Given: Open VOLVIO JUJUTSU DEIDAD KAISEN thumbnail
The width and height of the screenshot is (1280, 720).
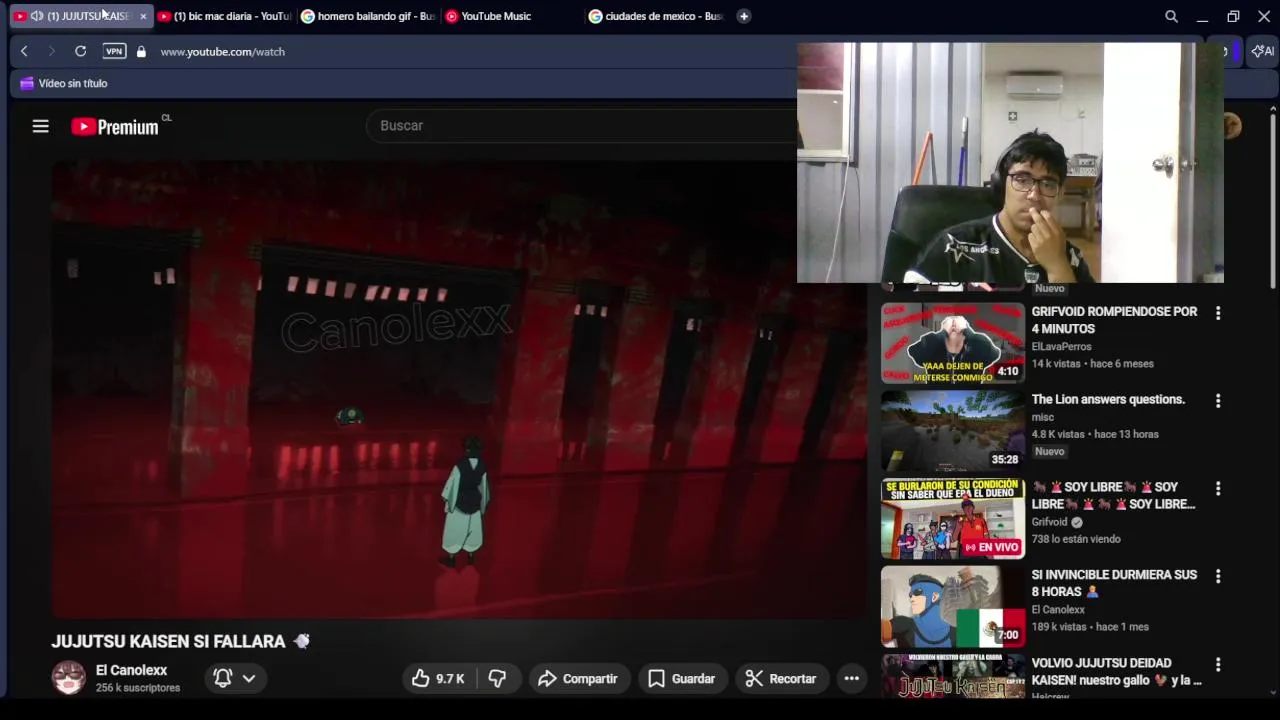Looking at the screenshot, I should (952, 676).
